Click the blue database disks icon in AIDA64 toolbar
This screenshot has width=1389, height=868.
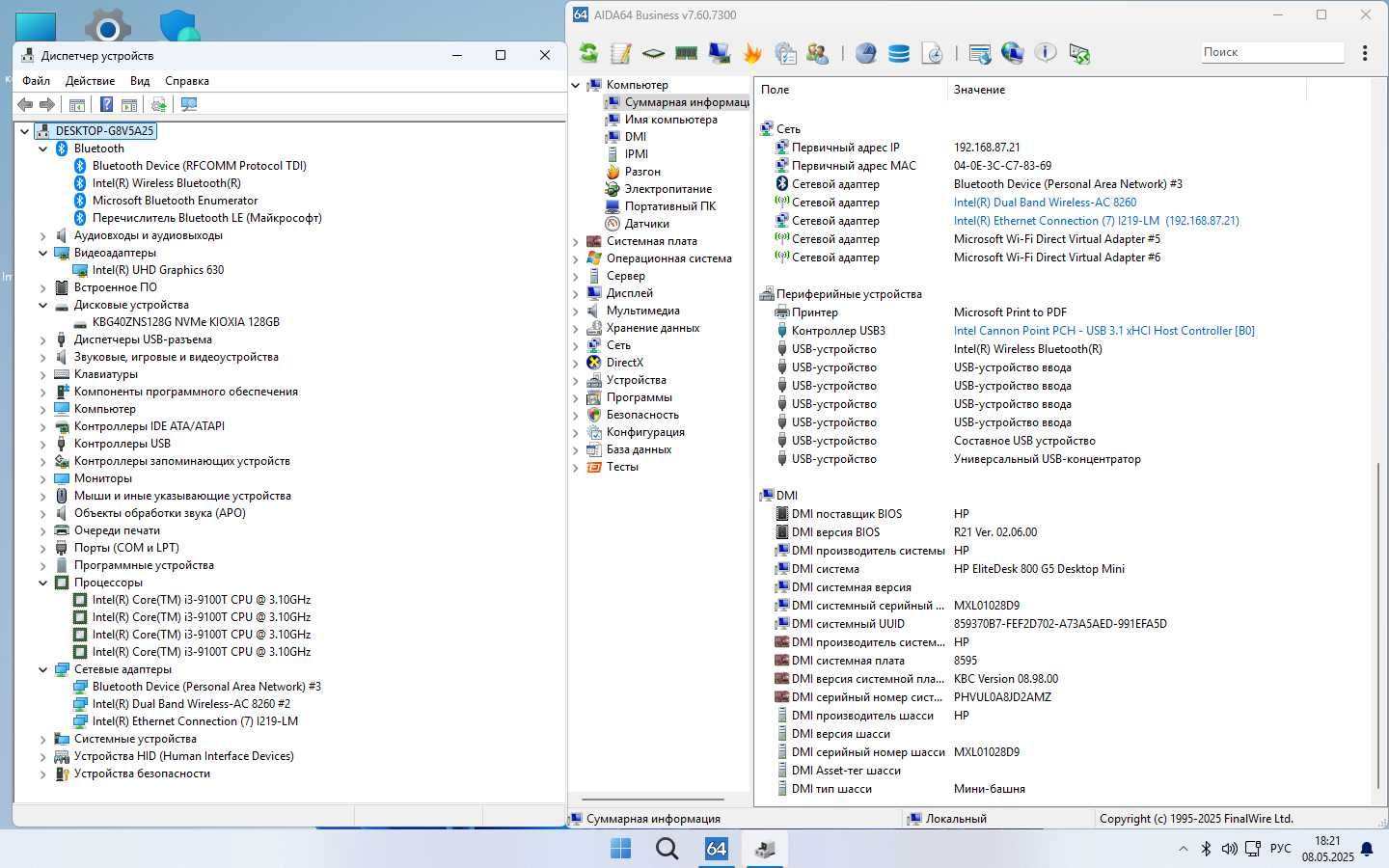coord(899,53)
